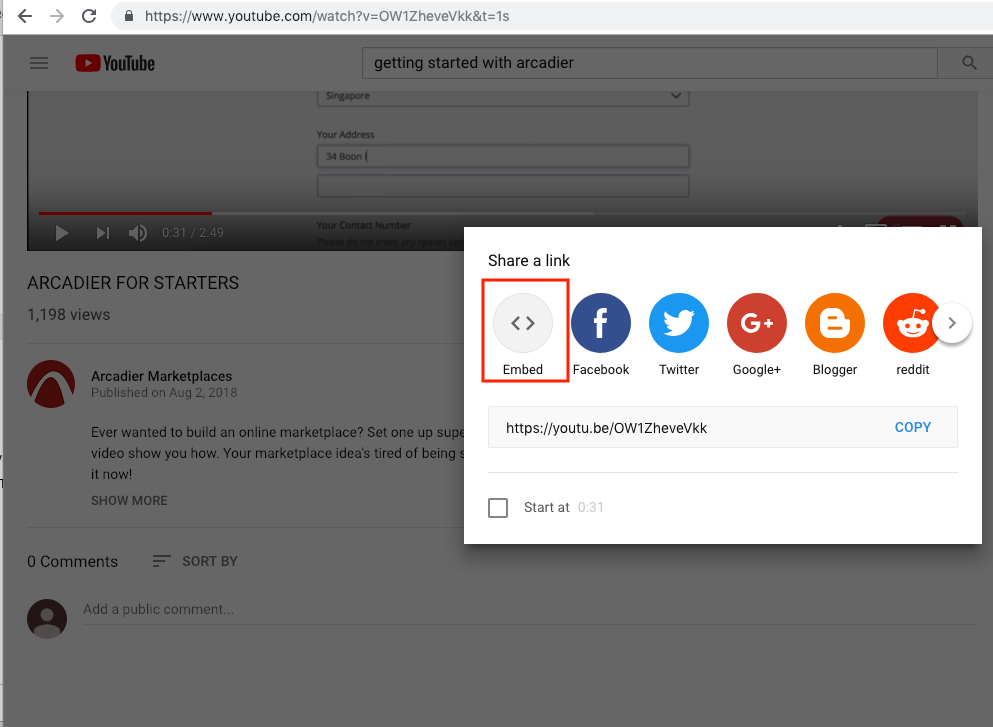The width and height of the screenshot is (993, 727).
Task: Open the YouTube hamburger guide menu
Action: (39, 63)
